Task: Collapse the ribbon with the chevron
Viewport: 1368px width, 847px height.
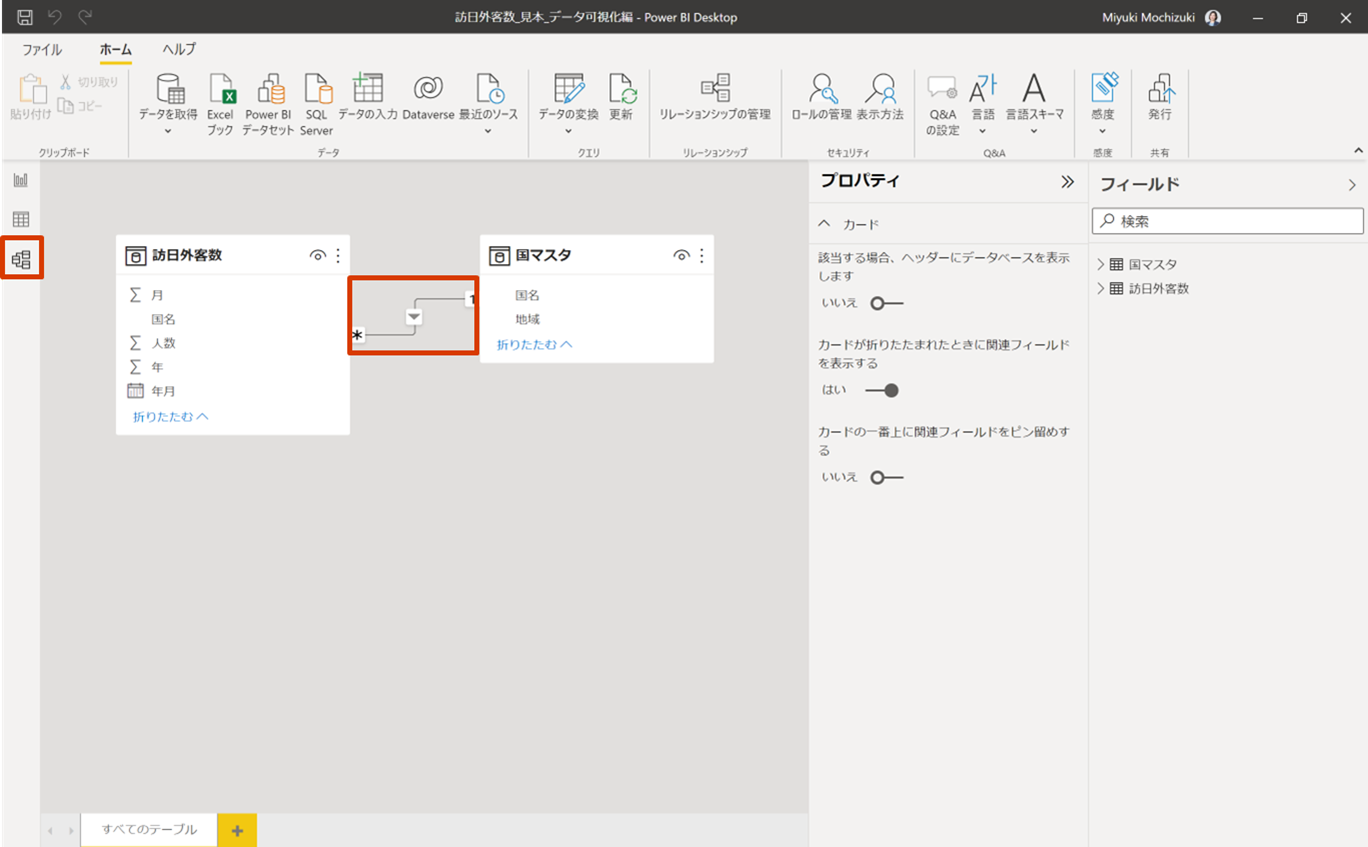Action: [1358, 150]
